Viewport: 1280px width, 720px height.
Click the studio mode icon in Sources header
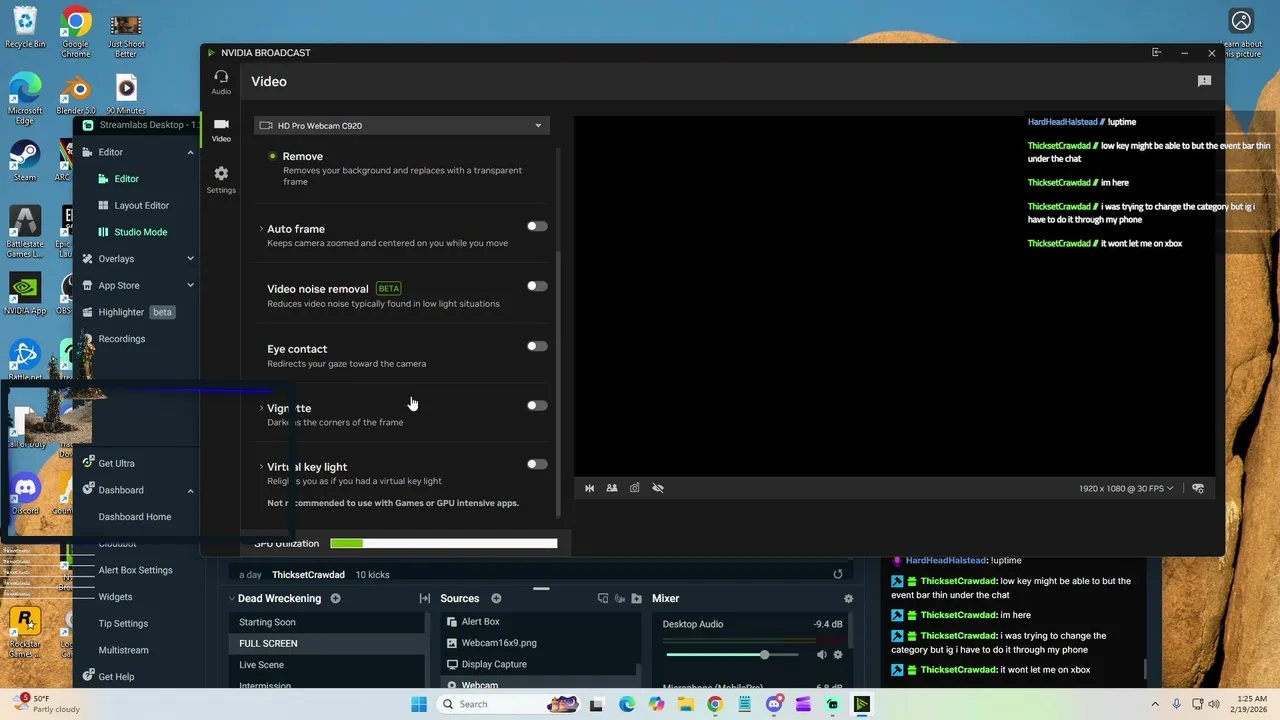tap(602, 598)
